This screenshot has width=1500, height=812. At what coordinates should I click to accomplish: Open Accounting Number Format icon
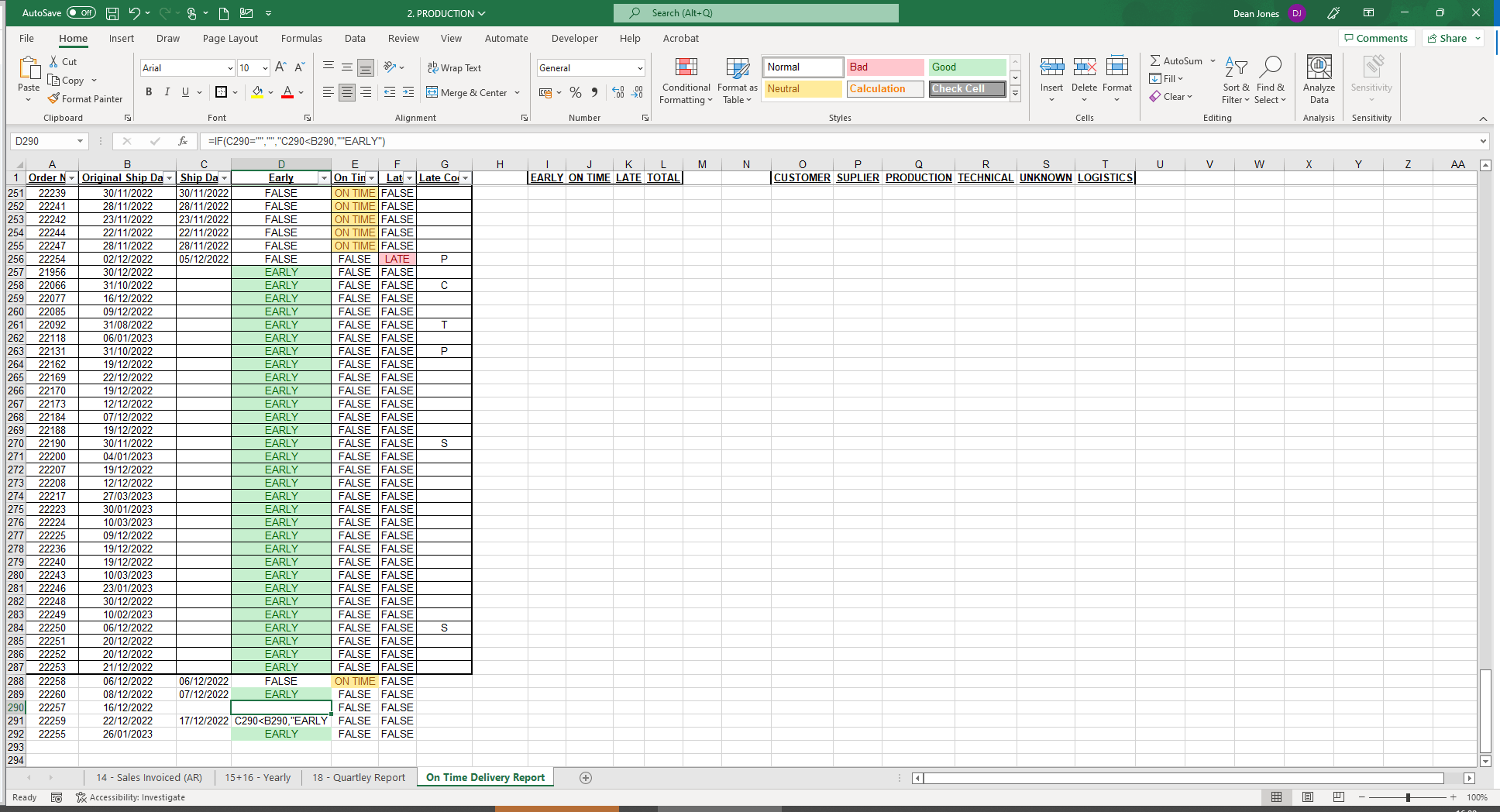pyautogui.click(x=545, y=92)
